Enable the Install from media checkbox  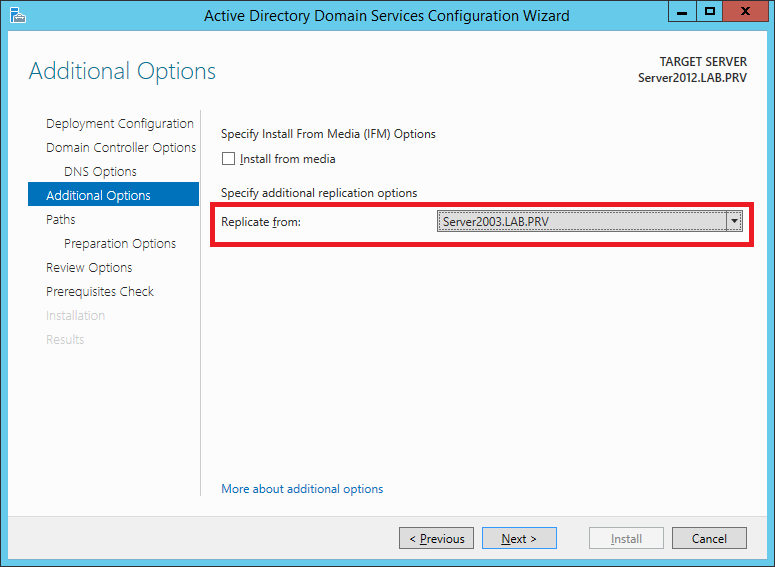point(228,159)
